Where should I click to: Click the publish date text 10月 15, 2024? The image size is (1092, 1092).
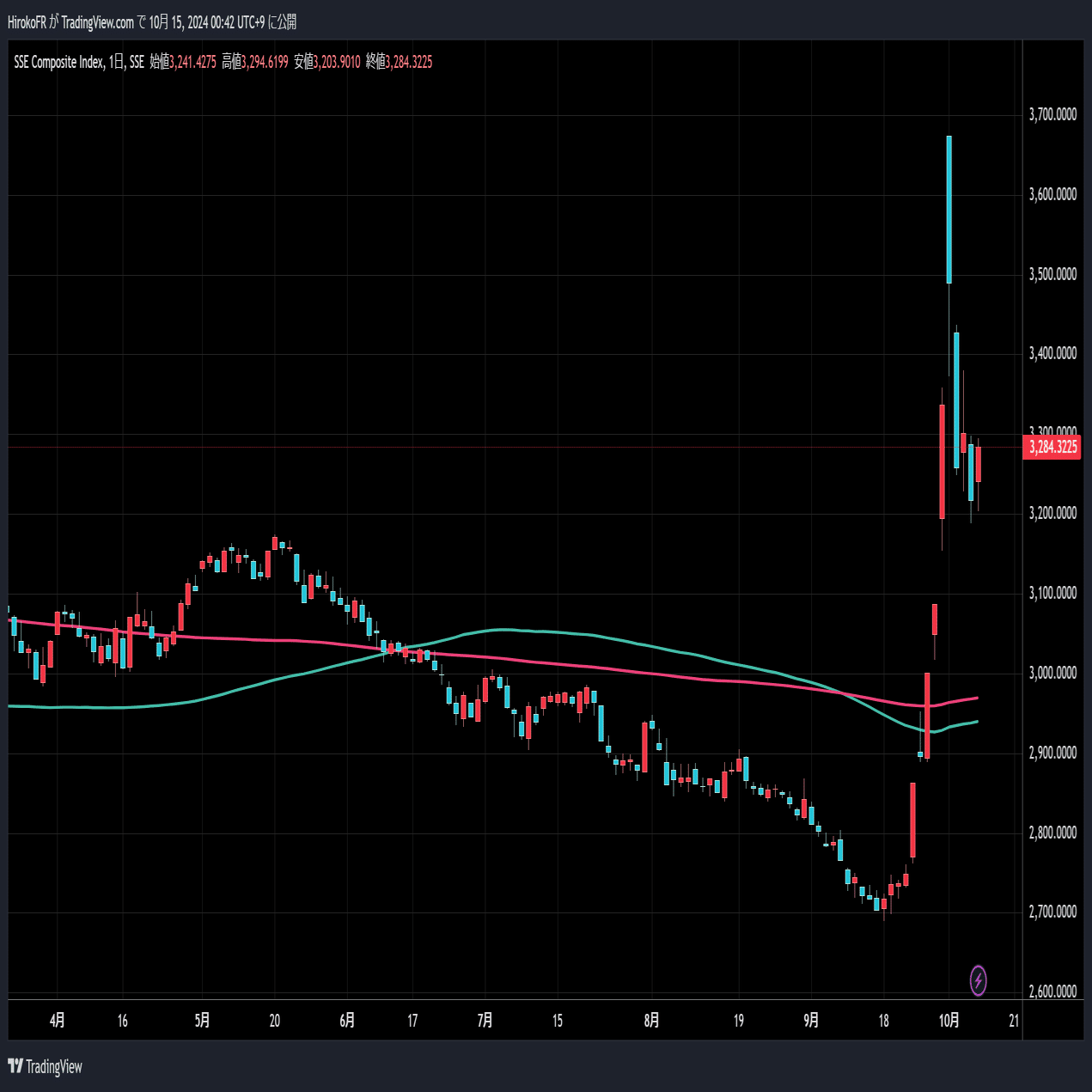click(x=177, y=22)
